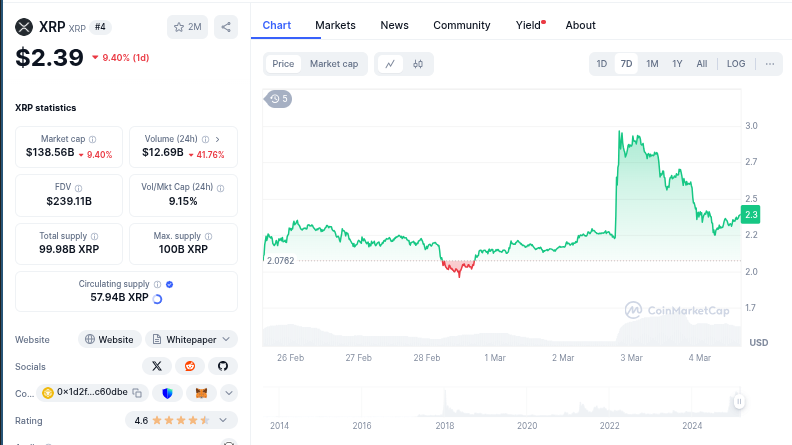This screenshot has width=792, height=445.
Task: Show Price chart data
Action: pos(283,64)
